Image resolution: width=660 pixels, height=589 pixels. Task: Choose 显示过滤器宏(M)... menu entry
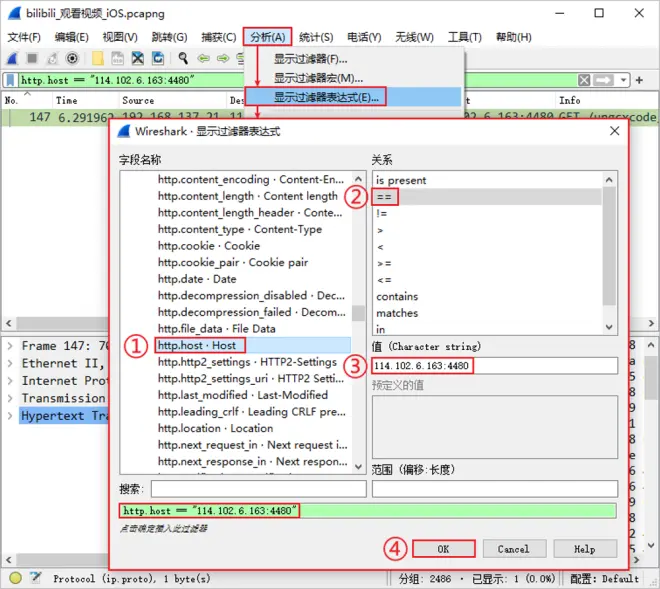(x=354, y=78)
